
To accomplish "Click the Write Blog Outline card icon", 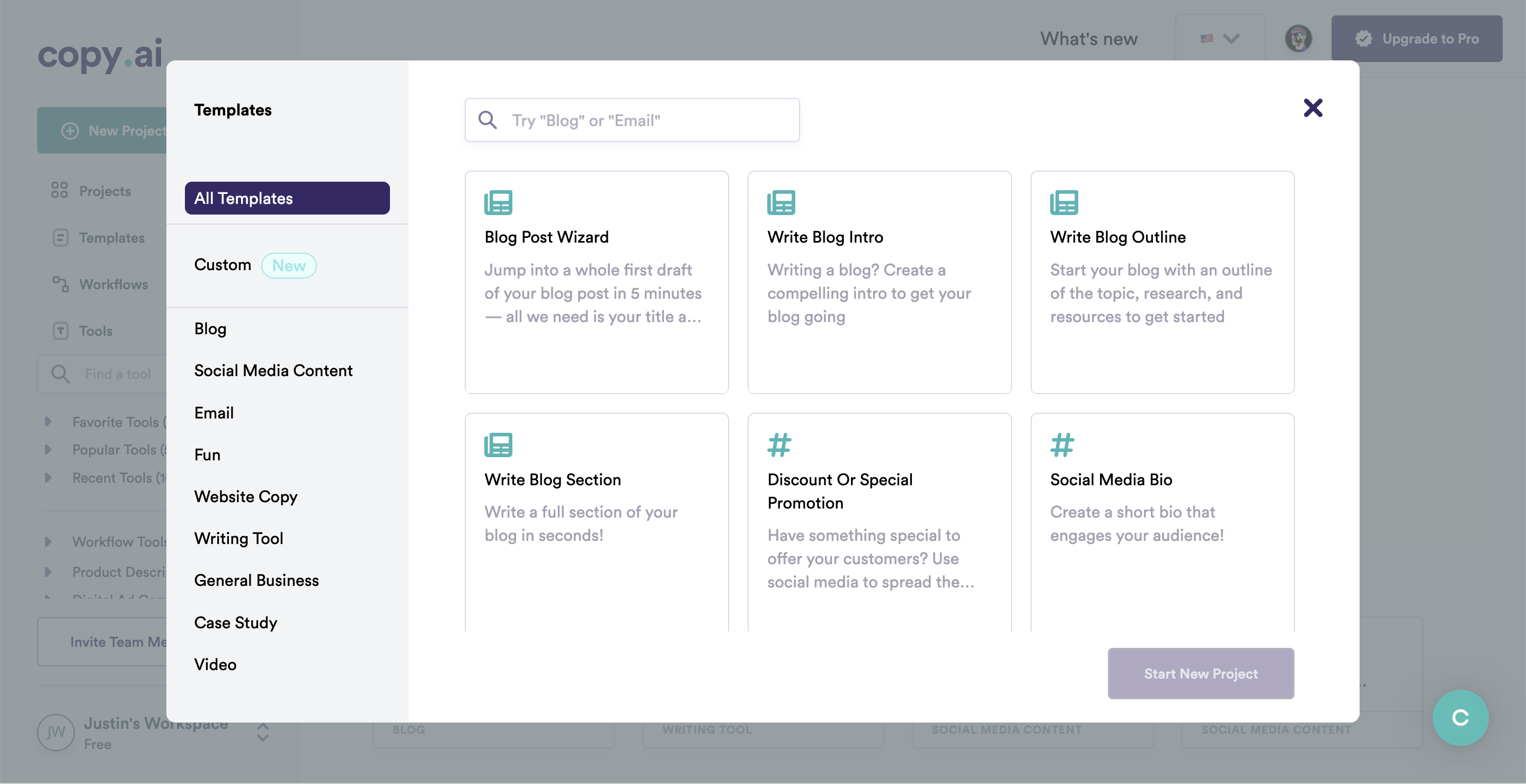I will 1064,201.
